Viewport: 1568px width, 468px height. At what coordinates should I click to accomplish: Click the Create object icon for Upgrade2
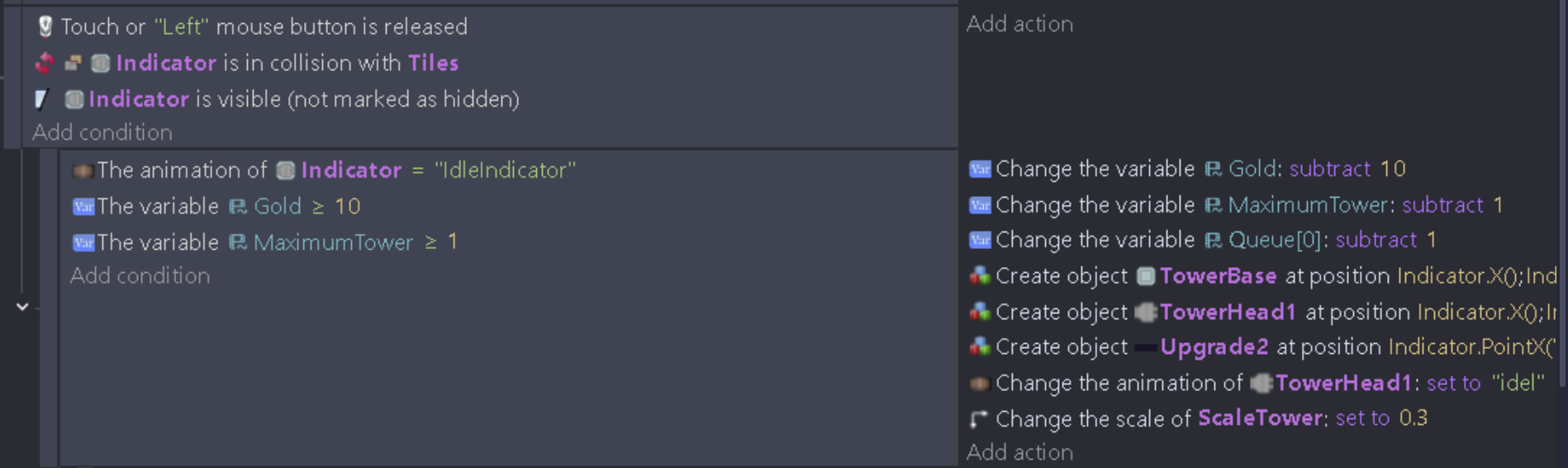(x=980, y=347)
